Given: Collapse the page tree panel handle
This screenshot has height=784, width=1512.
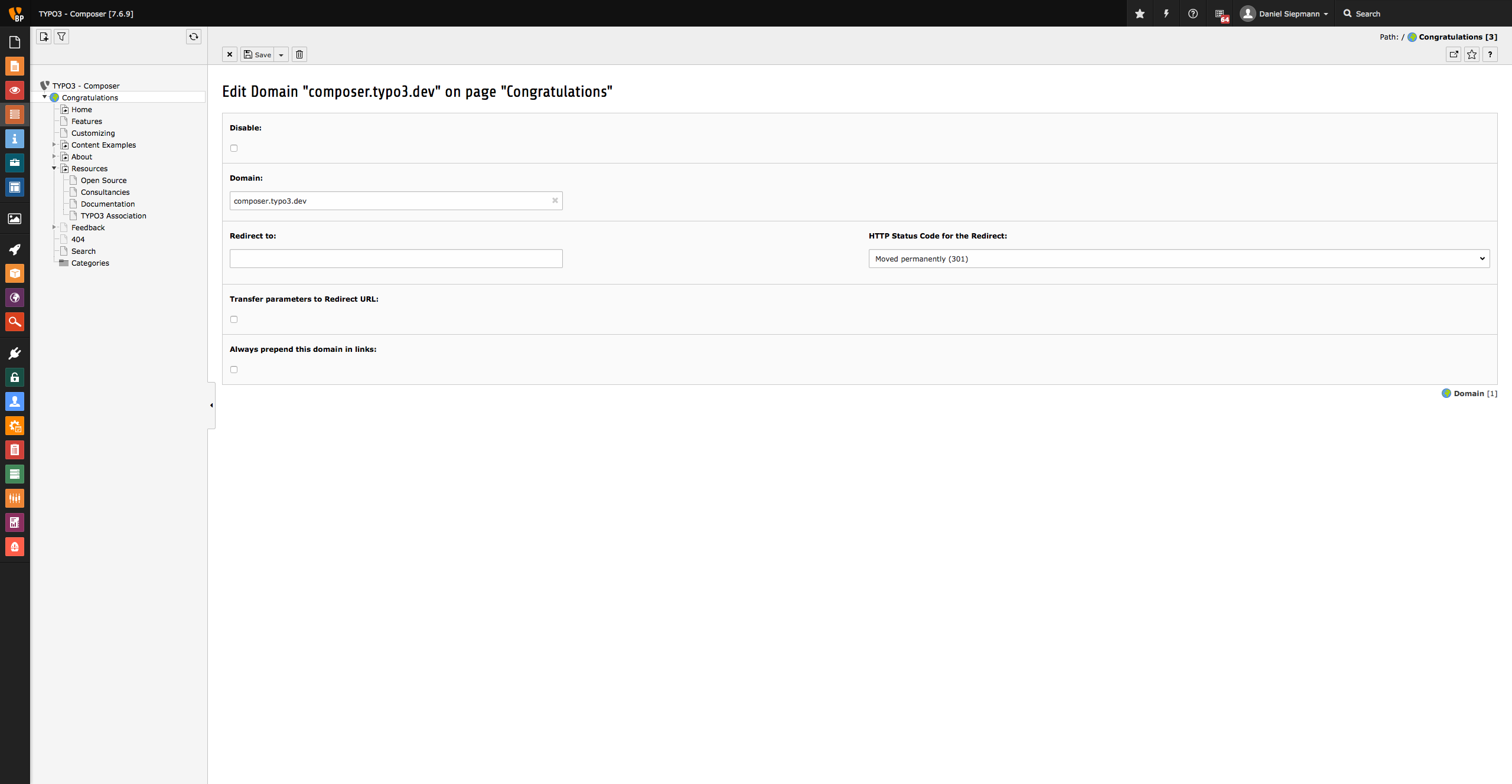Looking at the screenshot, I should (211, 405).
